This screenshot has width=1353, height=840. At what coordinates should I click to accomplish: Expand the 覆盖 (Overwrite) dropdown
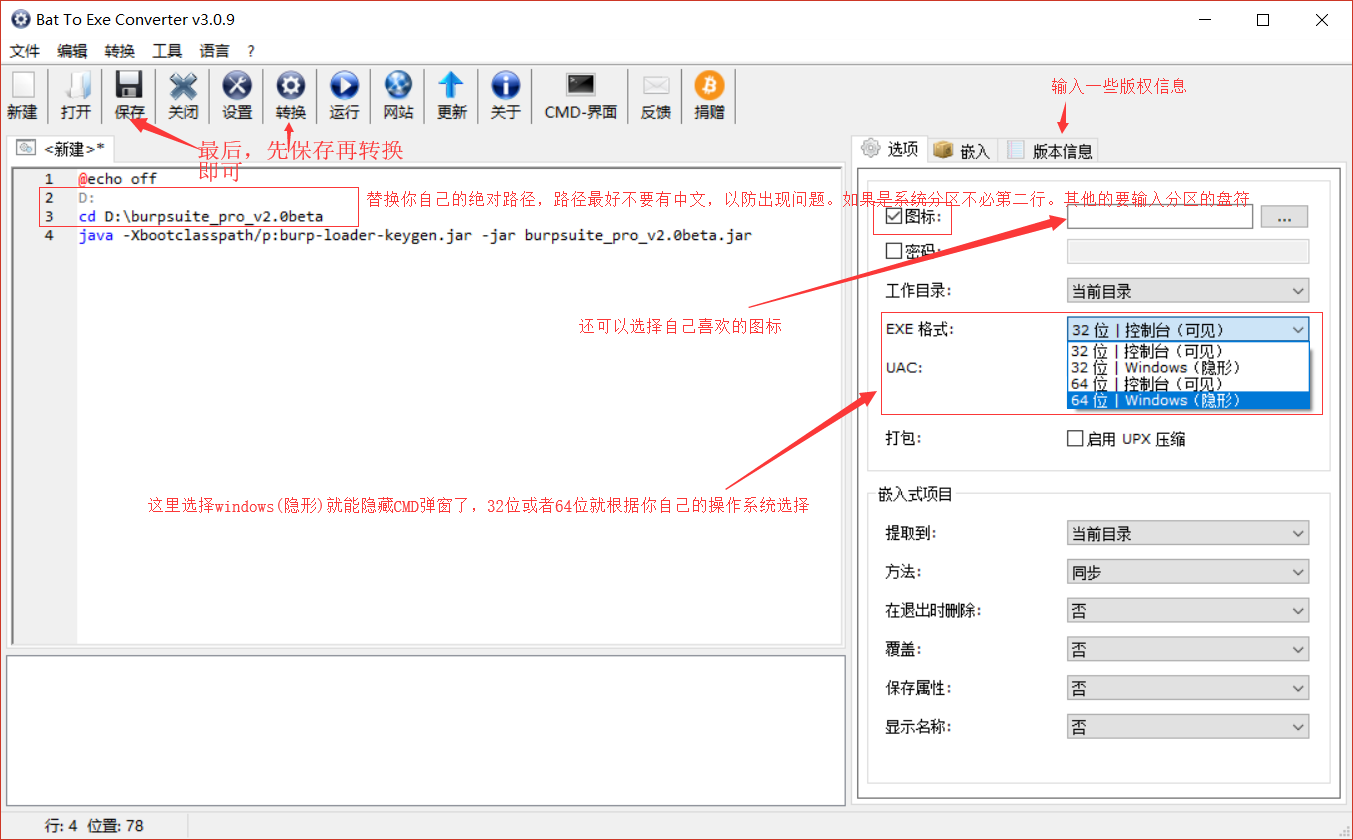pyautogui.click(x=1188, y=649)
